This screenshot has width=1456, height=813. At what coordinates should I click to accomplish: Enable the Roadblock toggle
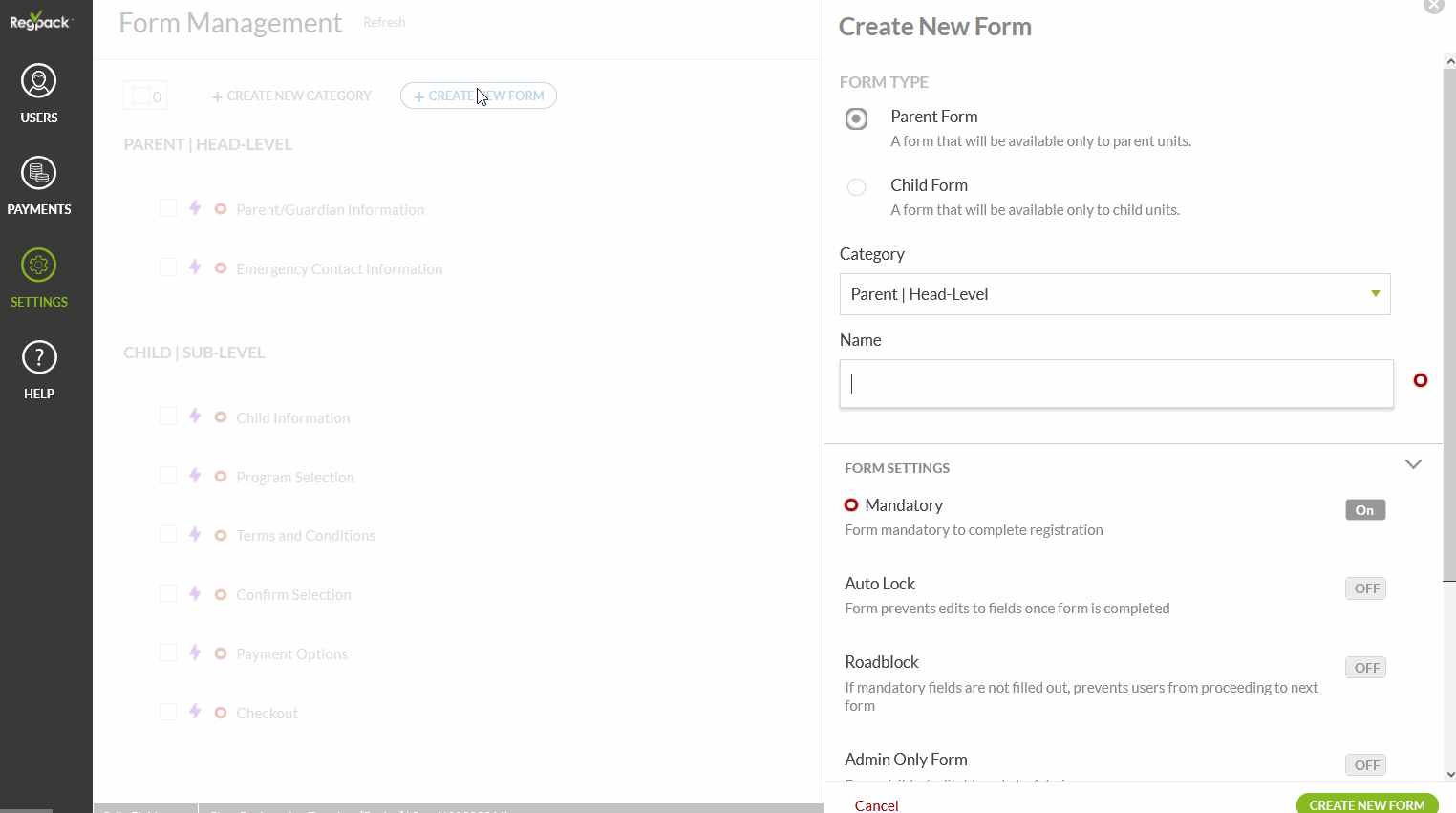coord(1364,668)
